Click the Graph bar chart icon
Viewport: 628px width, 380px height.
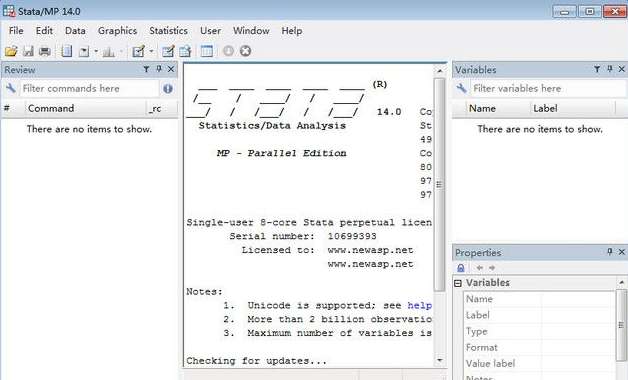108,51
